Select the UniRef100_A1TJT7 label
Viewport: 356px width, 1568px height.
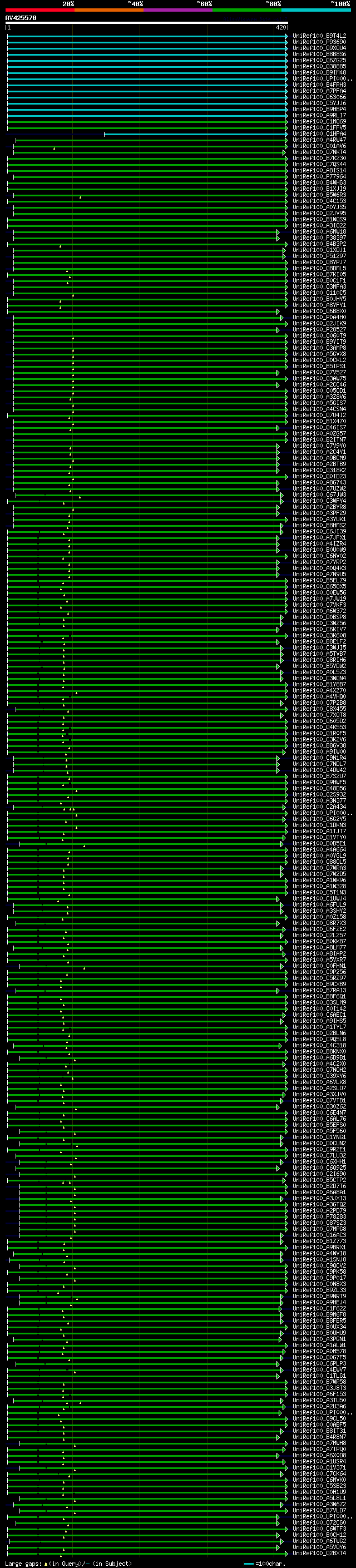[319, 832]
